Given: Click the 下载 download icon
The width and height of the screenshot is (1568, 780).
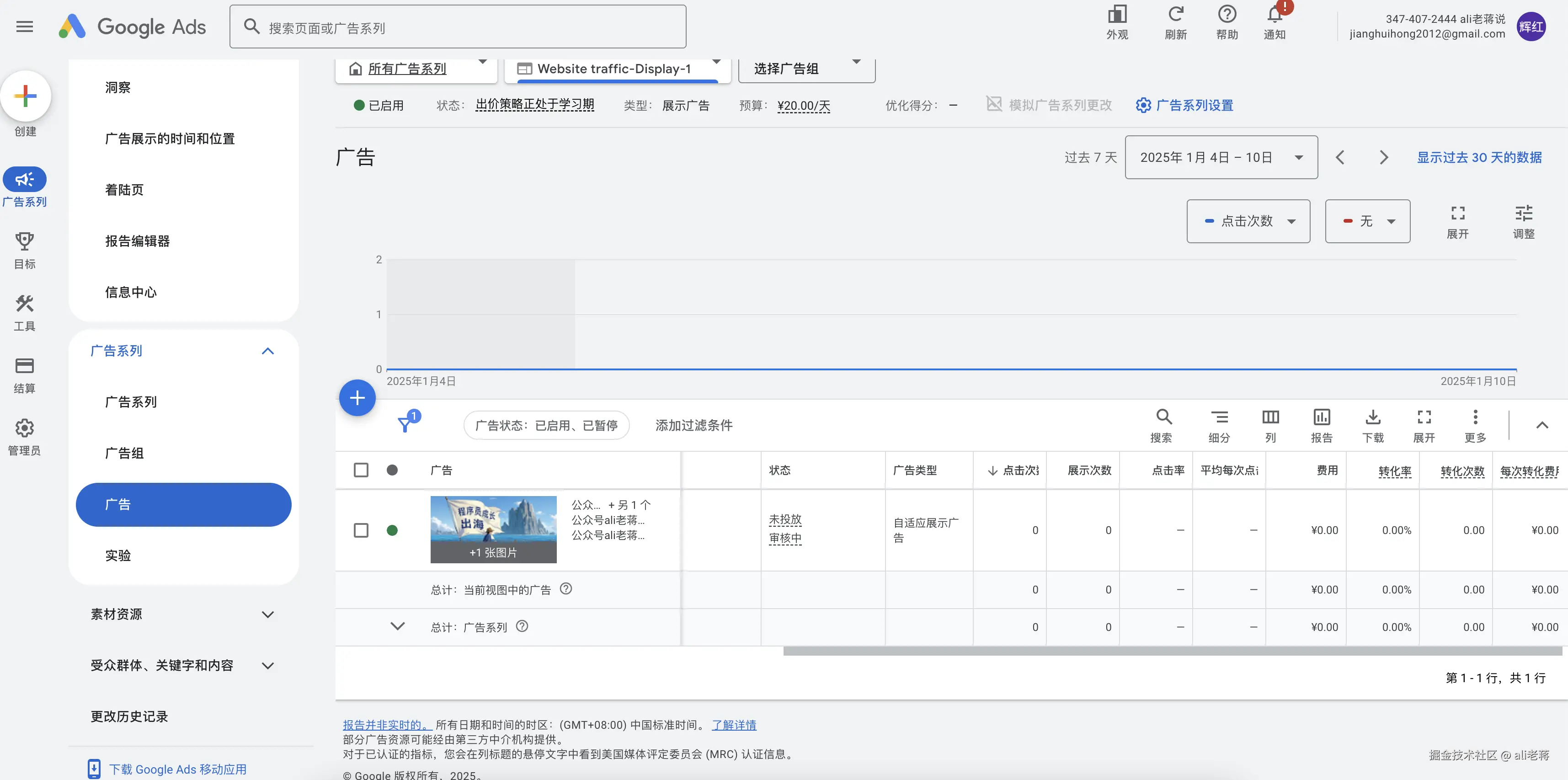Looking at the screenshot, I should (x=1373, y=418).
